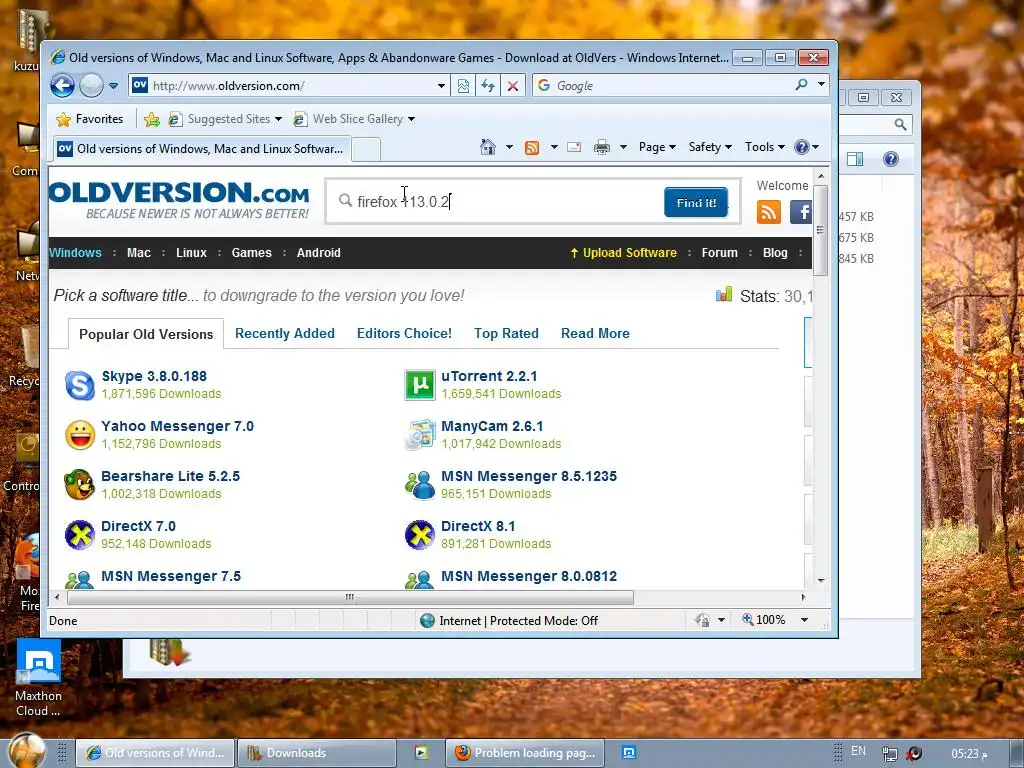Click the OLDVERSION.com logo
Image resolution: width=1024 pixels, height=768 pixels.
[179, 199]
